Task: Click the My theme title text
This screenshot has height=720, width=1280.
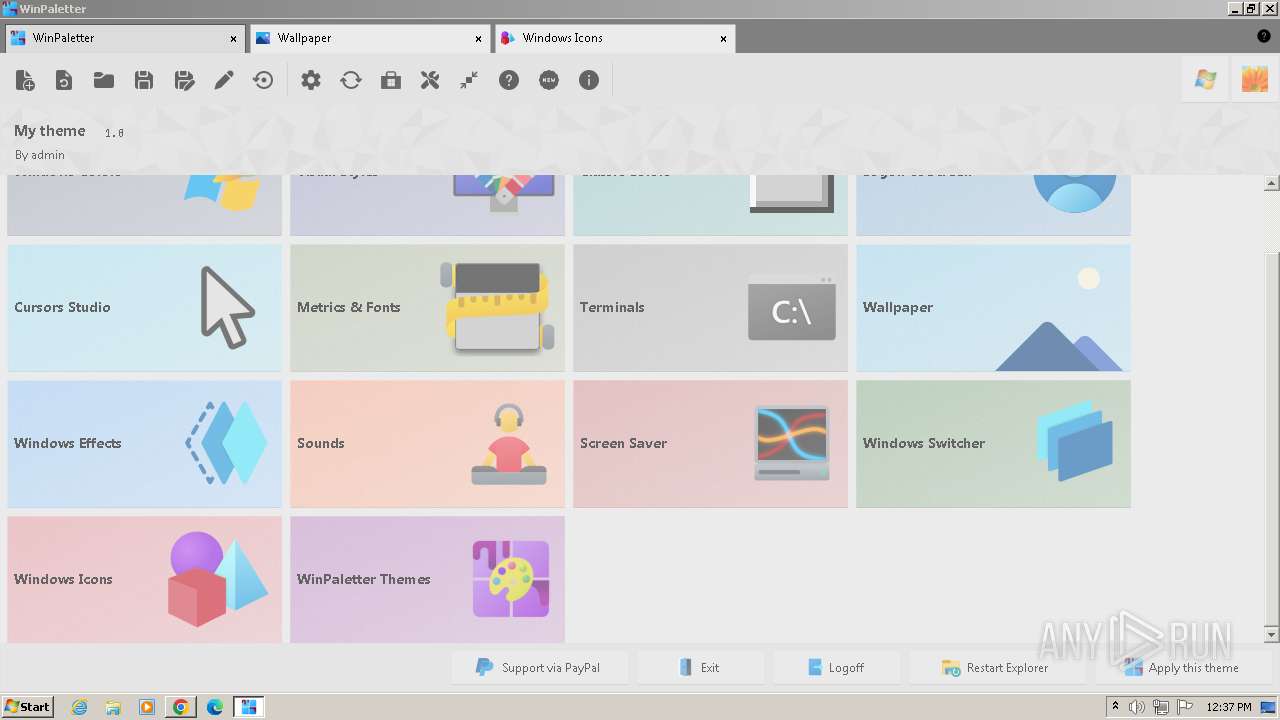Action: pos(50,130)
